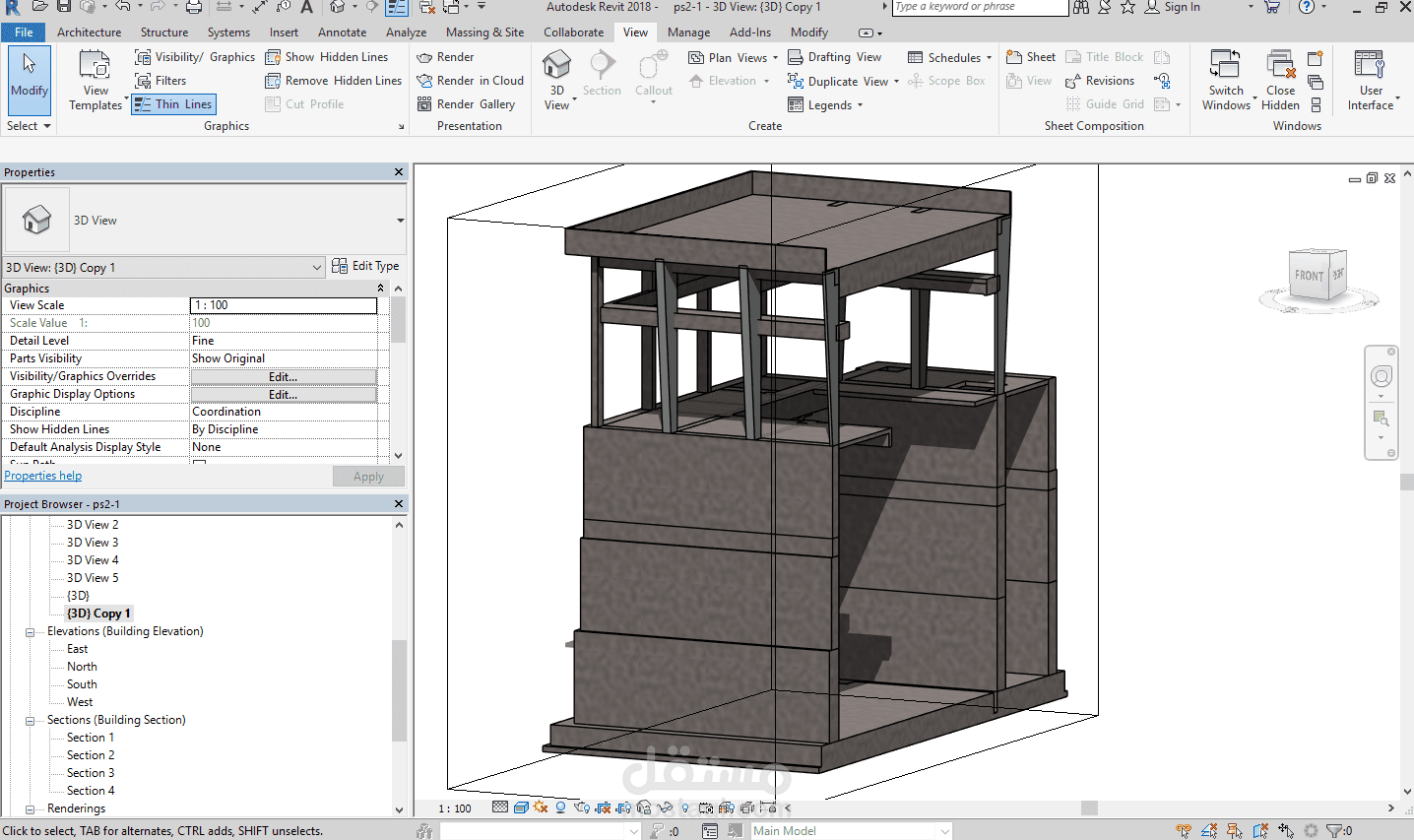Toggle drag elements on selection icon
1414x840 pixels.
(1286, 831)
